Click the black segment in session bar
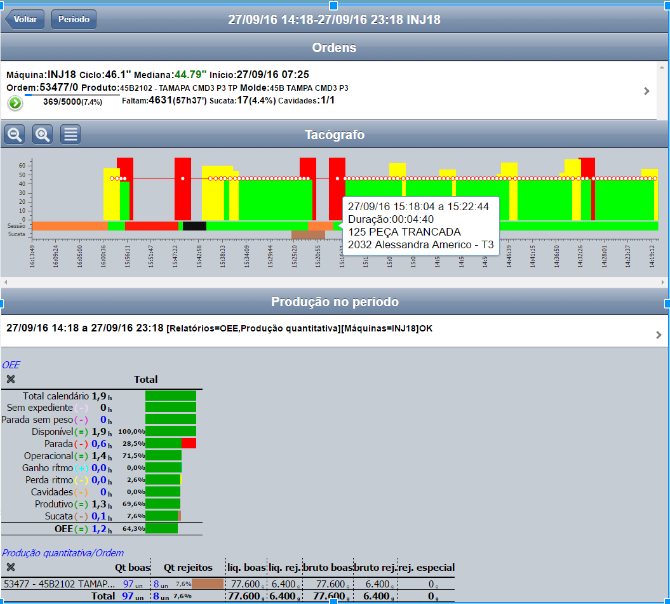 pyautogui.click(x=194, y=226)
